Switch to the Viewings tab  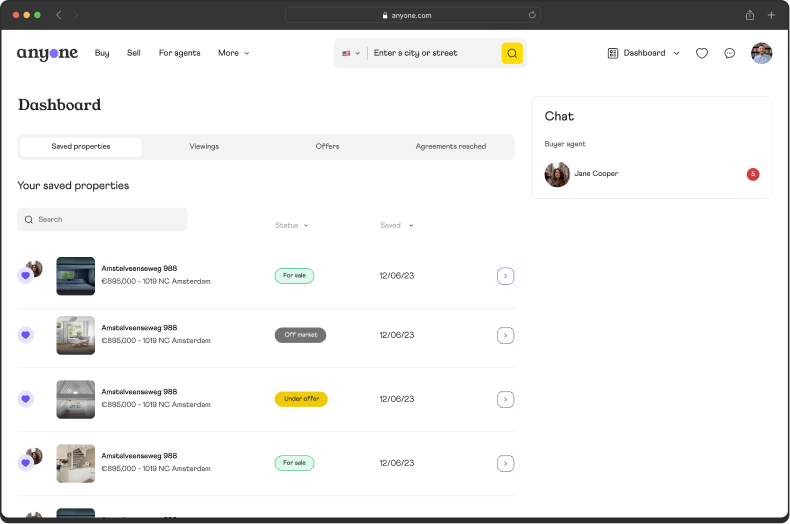(204, 146)
